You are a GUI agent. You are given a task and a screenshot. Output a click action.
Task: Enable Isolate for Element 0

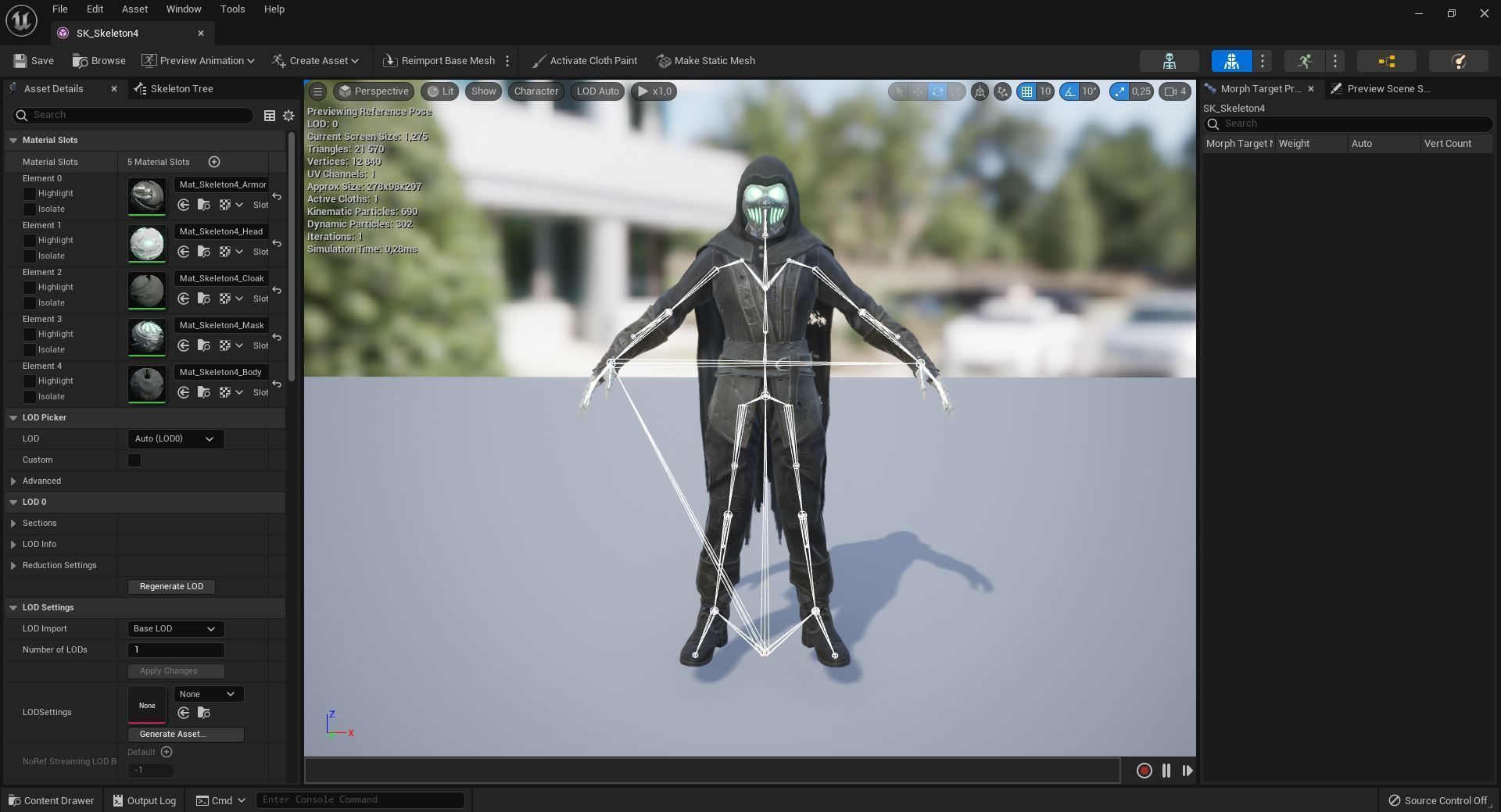[x=30, y=209]
